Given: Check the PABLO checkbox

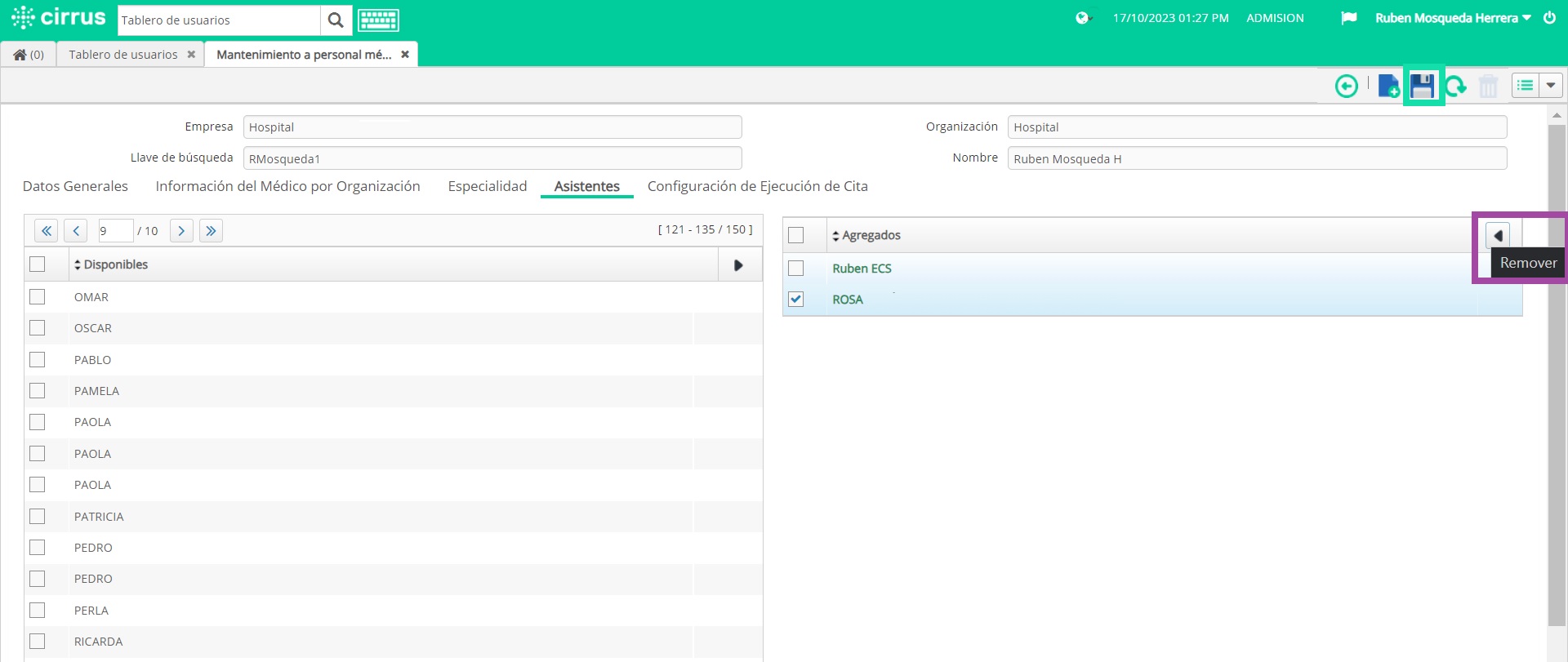Looking at the screenshot, I should pyautogui.click(x=38, y=360).
